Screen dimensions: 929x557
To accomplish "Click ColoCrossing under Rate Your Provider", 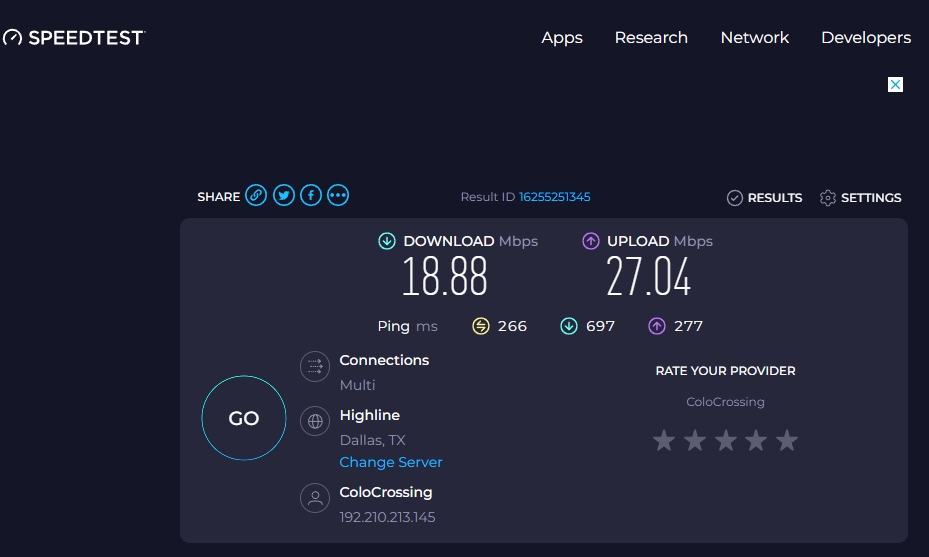I will tap(725, 402).
